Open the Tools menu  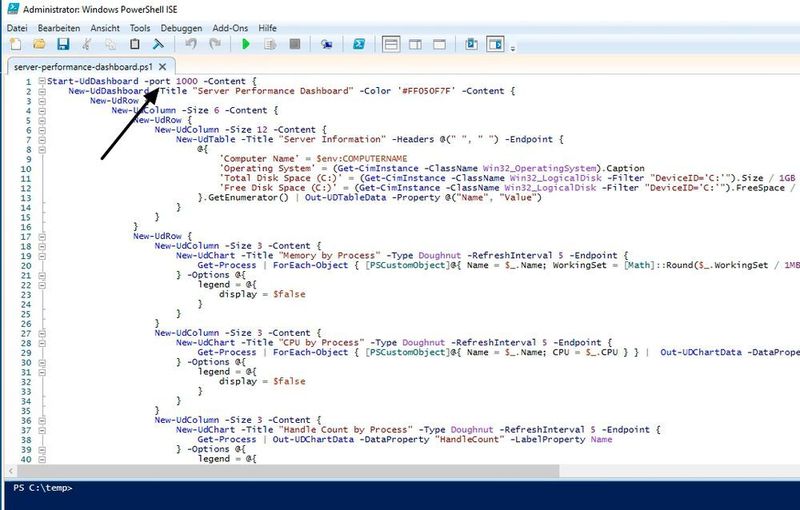click(140, 28)
